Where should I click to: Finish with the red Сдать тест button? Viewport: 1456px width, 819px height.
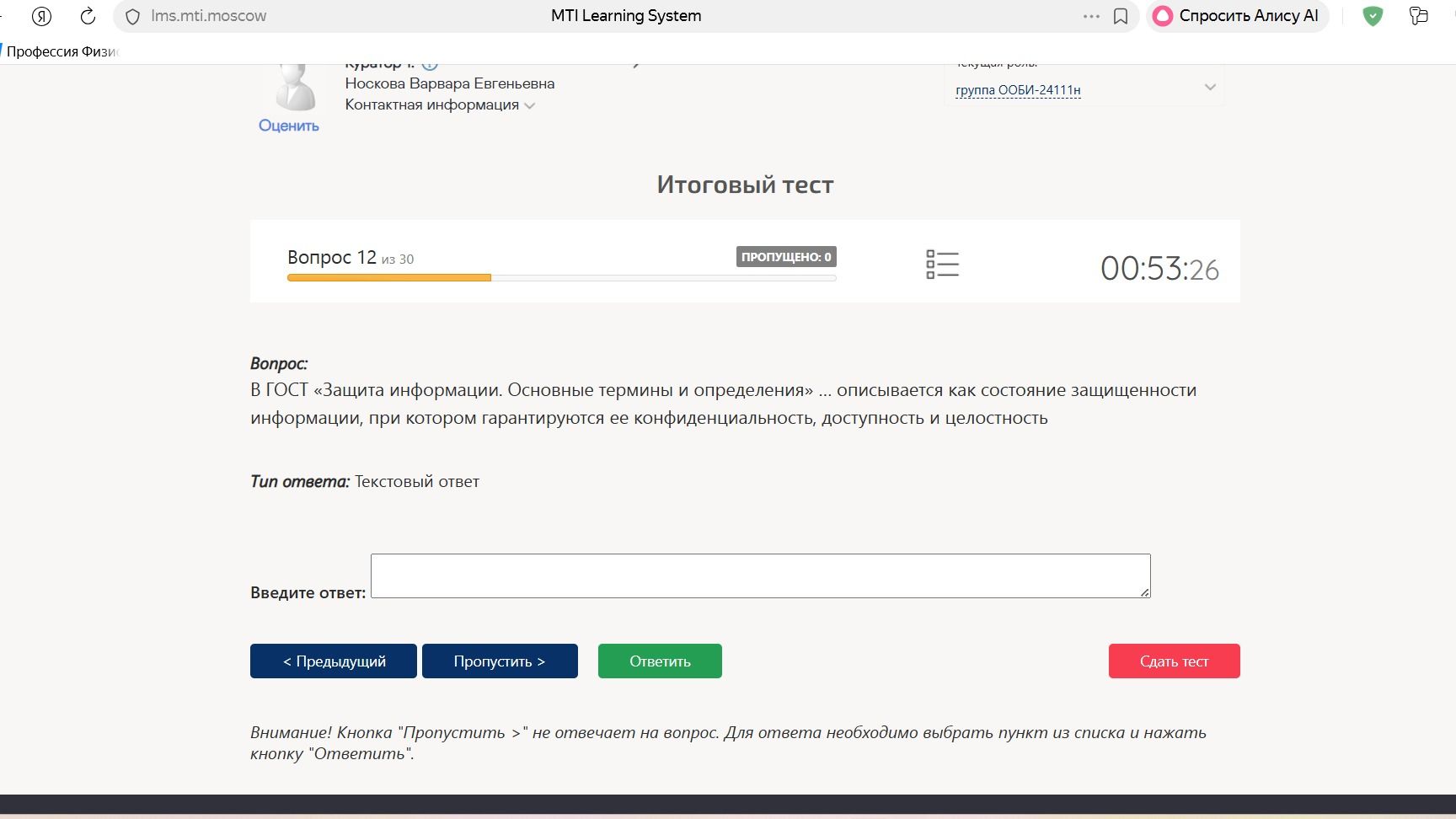click(1174, 661)
